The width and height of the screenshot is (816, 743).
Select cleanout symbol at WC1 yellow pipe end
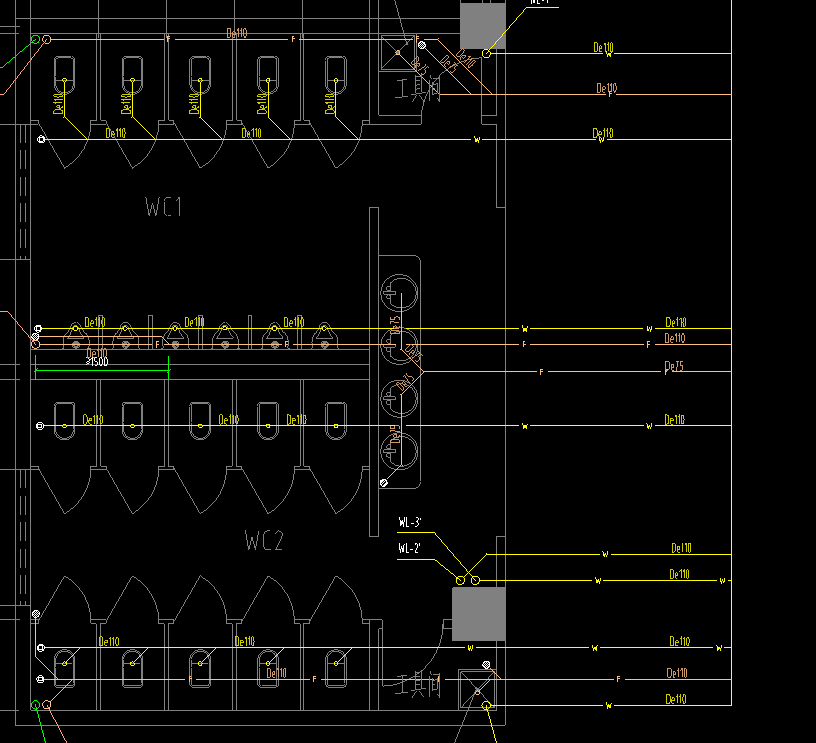tap(42, 139)
